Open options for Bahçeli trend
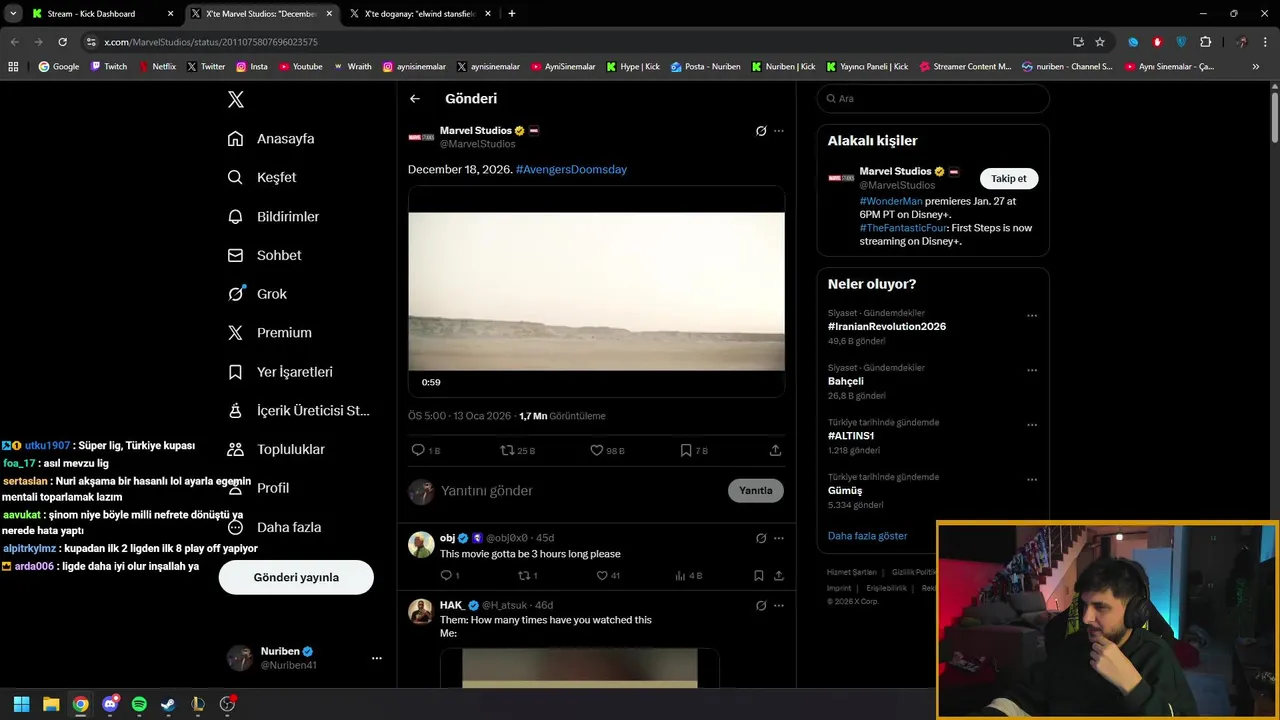1280x720 pixels. pos(1032,370)
